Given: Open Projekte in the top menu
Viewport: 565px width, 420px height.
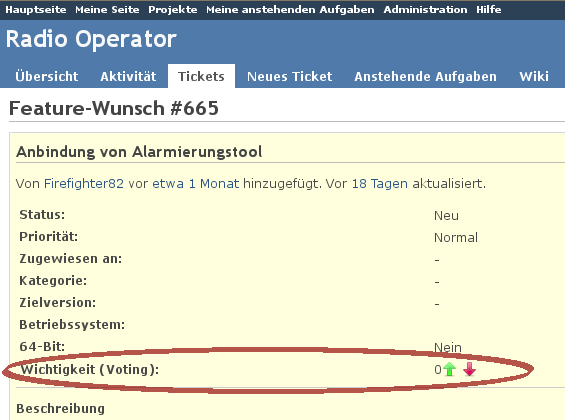Looking at the screenshot, I should 173,9.
